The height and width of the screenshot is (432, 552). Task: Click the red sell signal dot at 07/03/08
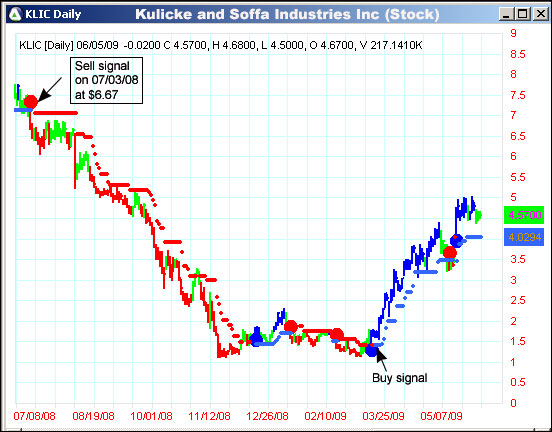pos(31,102)
